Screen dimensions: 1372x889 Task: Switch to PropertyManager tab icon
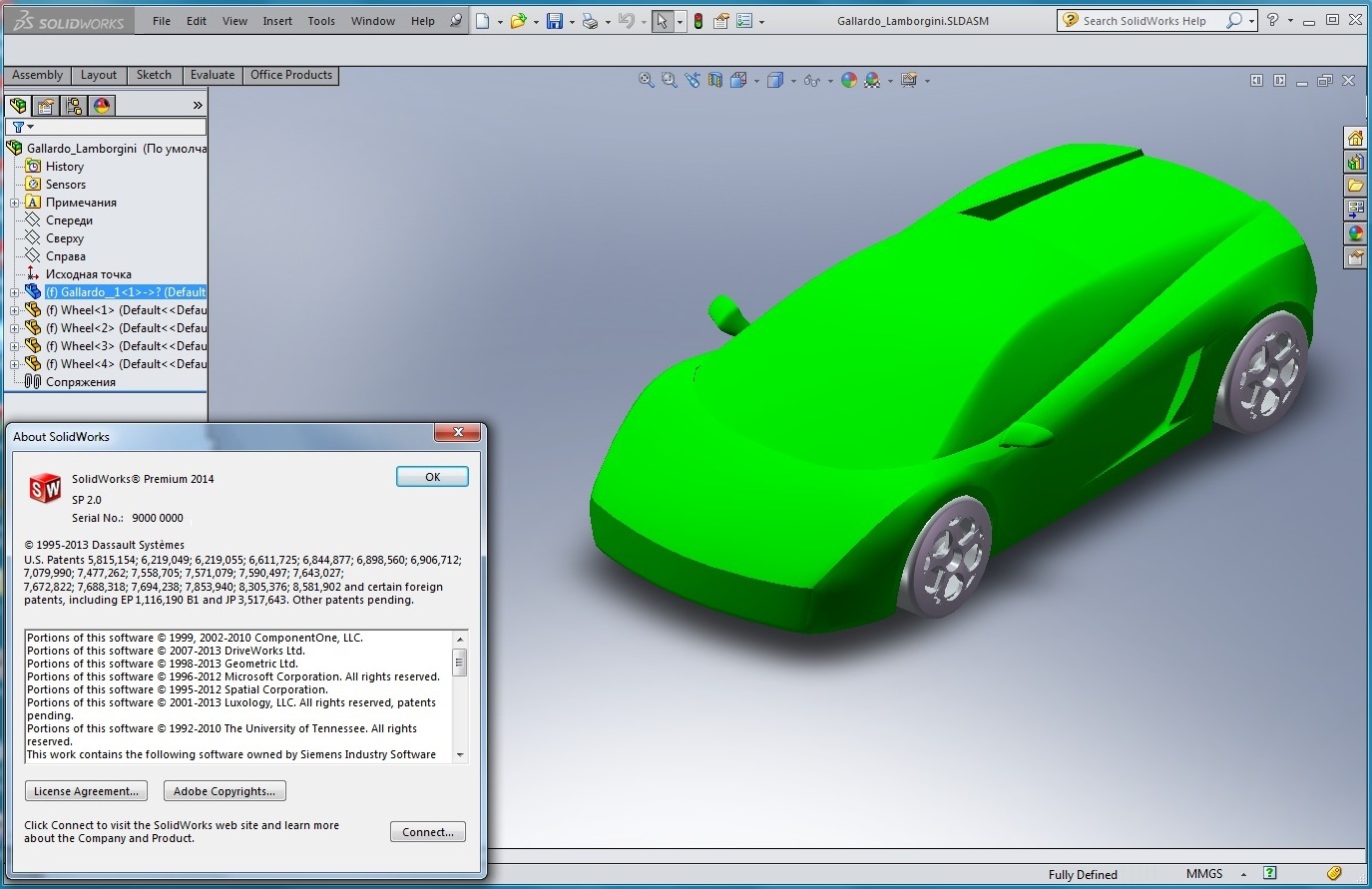[46, 105]
